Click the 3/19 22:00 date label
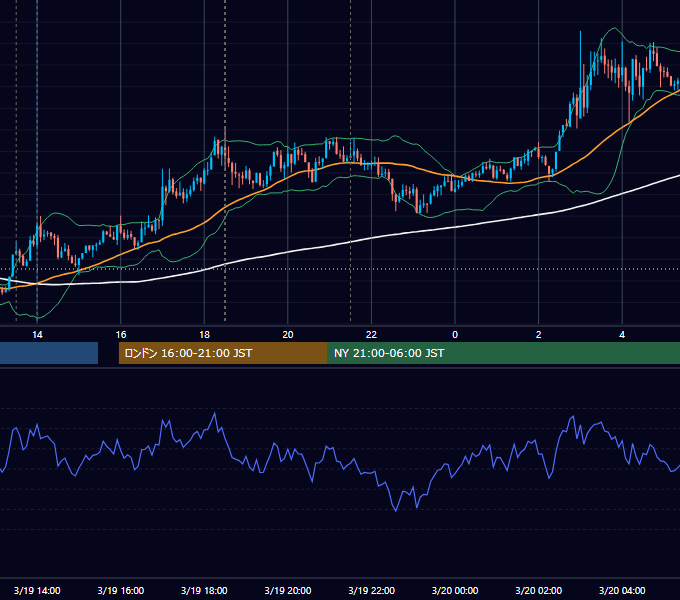Screen dimensions: 680x600 [372, 590]
